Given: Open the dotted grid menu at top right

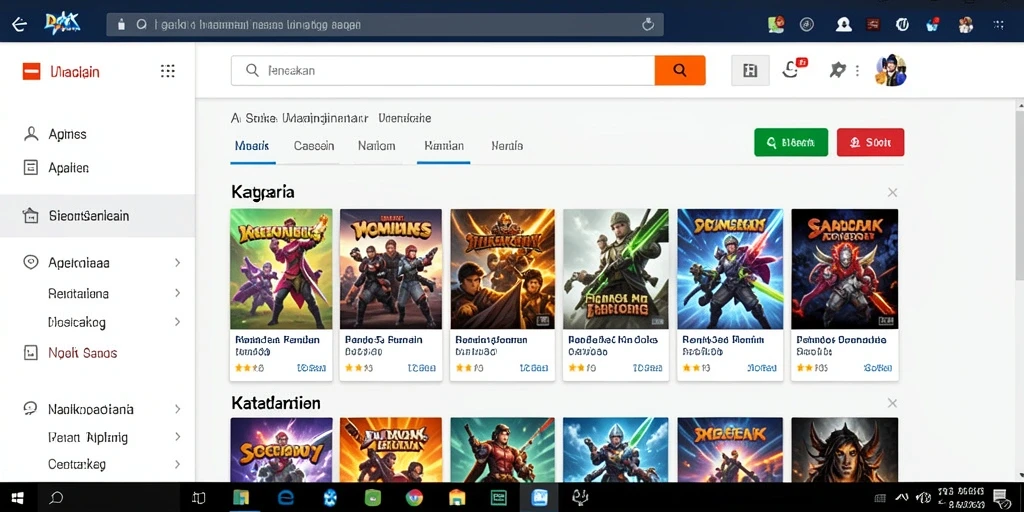Looking at the screenshot, I should tap(999, 25).
